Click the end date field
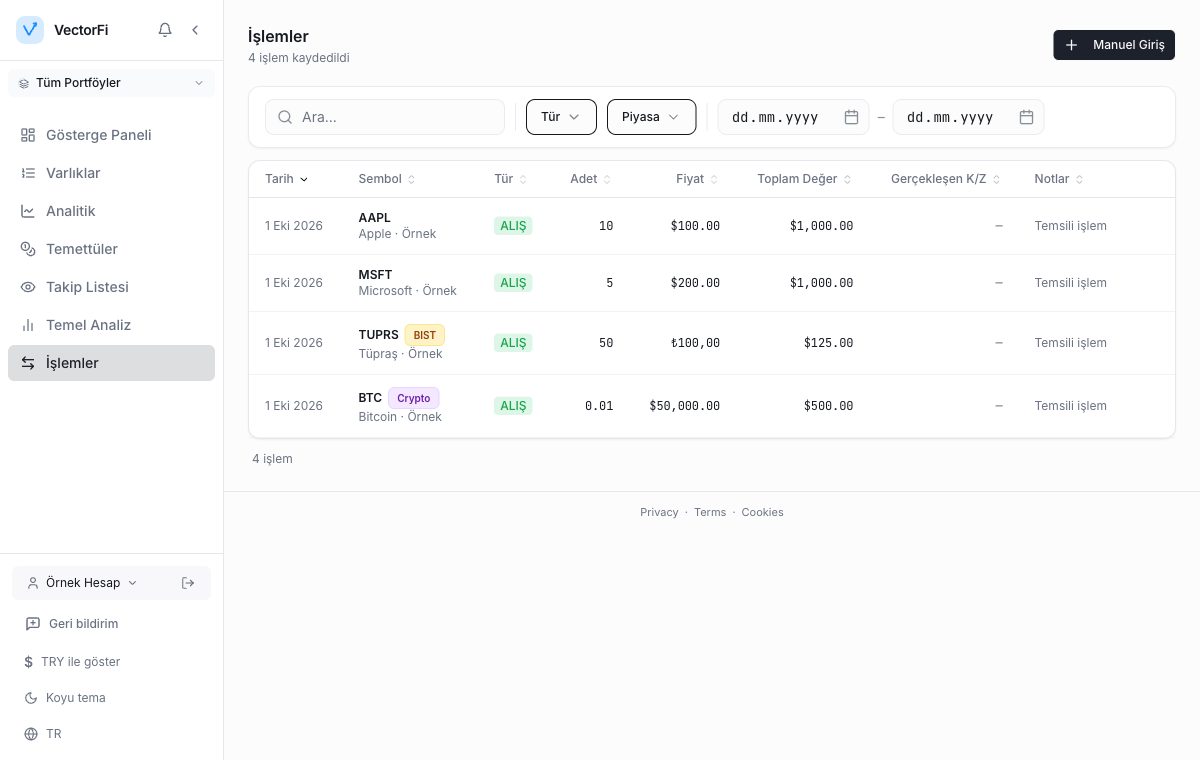 [x=968, y=117]
